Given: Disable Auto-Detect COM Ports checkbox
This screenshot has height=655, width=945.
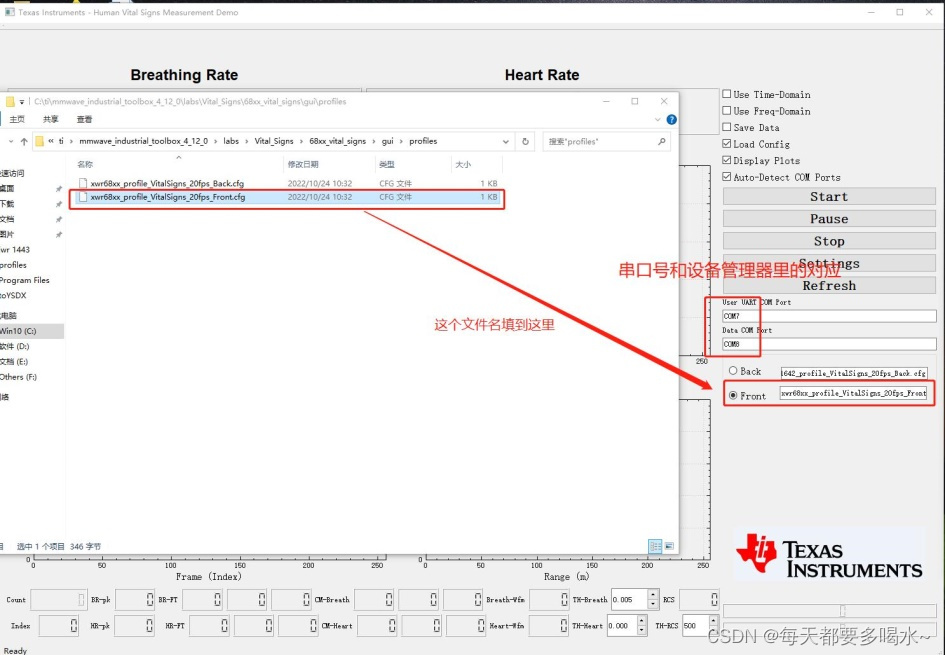Looking at the screenshot, I should click(727, 177).
